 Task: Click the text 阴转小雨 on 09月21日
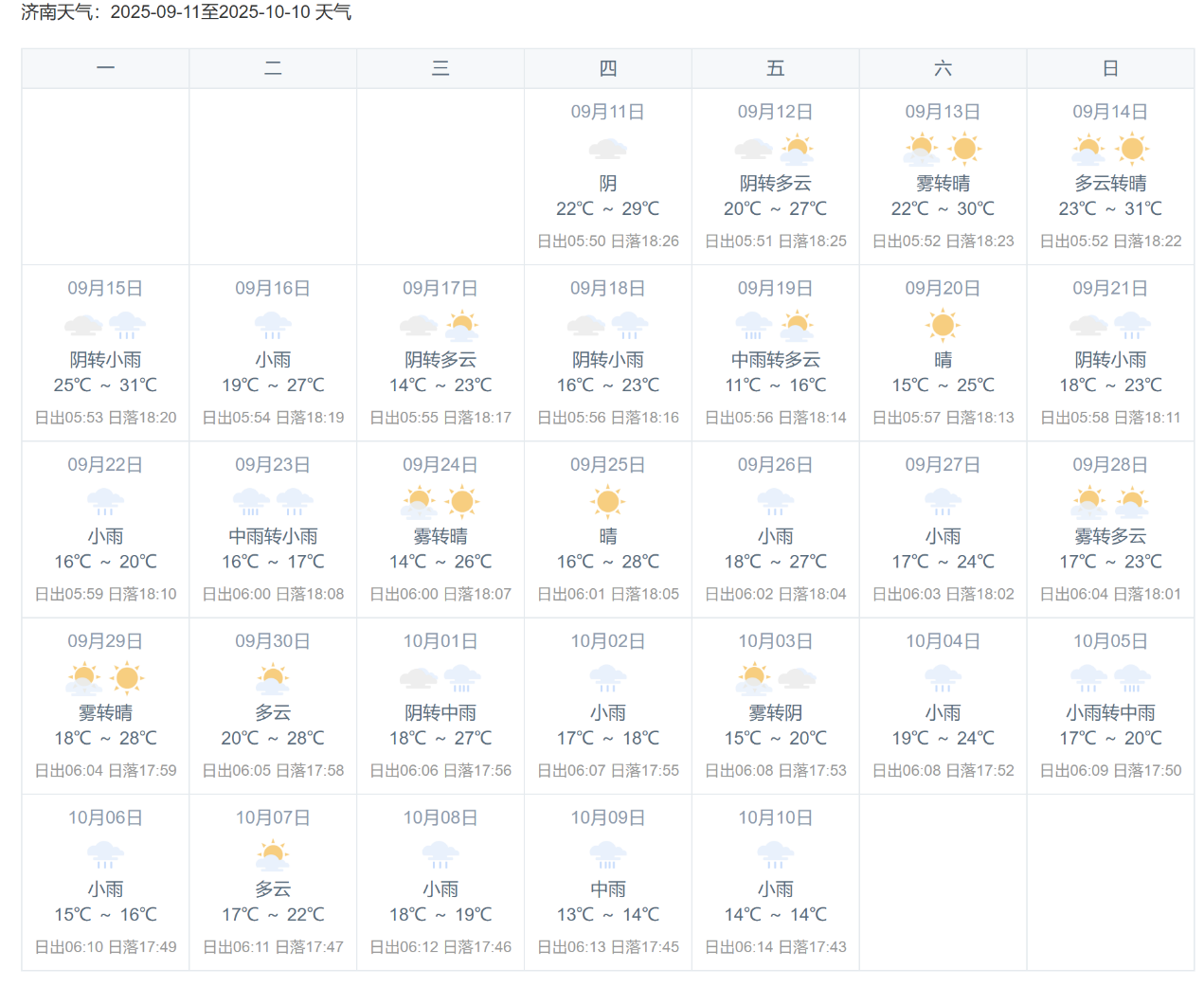[x=1110, y=360]
